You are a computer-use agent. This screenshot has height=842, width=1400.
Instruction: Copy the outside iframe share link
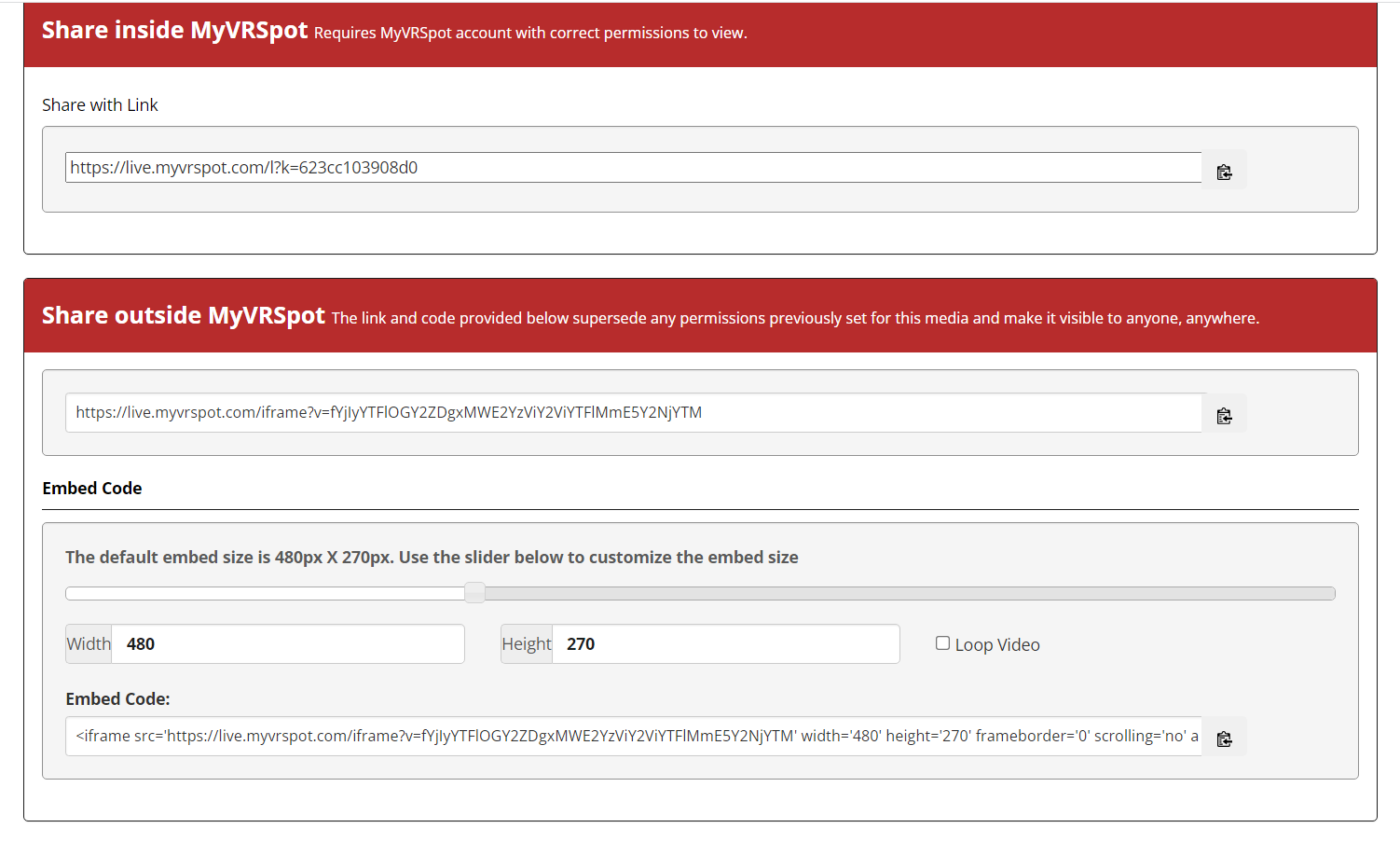coord(1224,414)
